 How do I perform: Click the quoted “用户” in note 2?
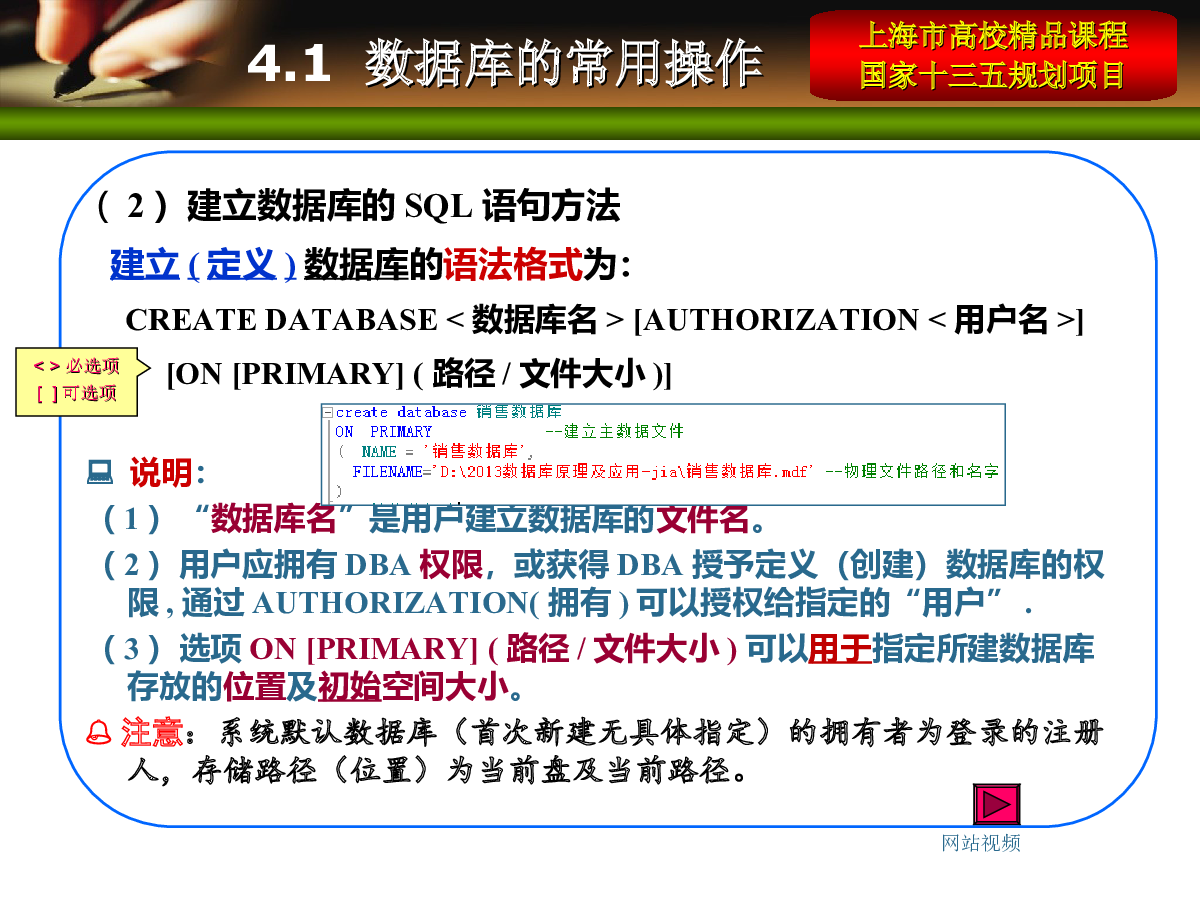click(953, 604)
